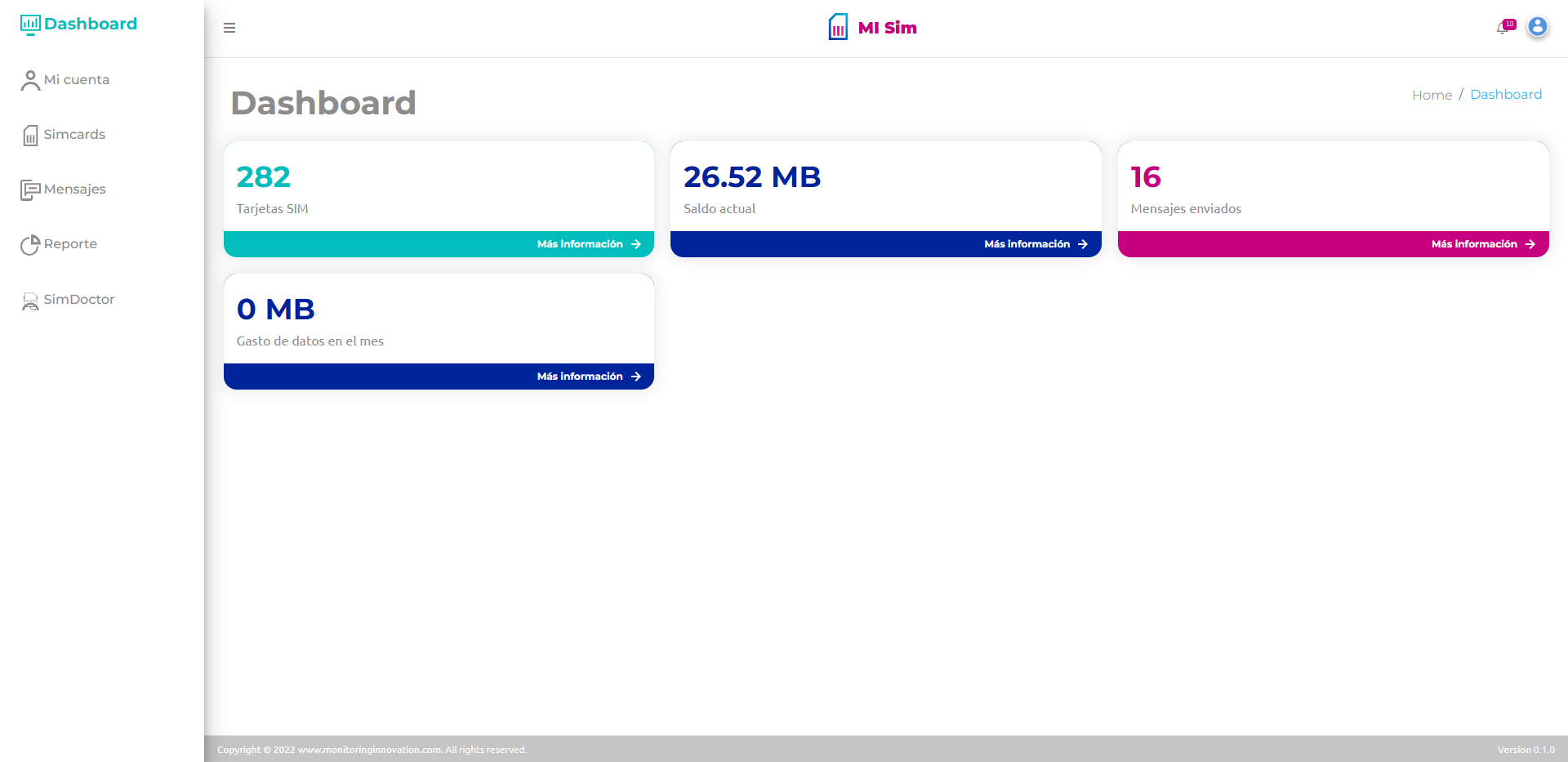Open the Mi cuenta menu item

tap(76, 79)
